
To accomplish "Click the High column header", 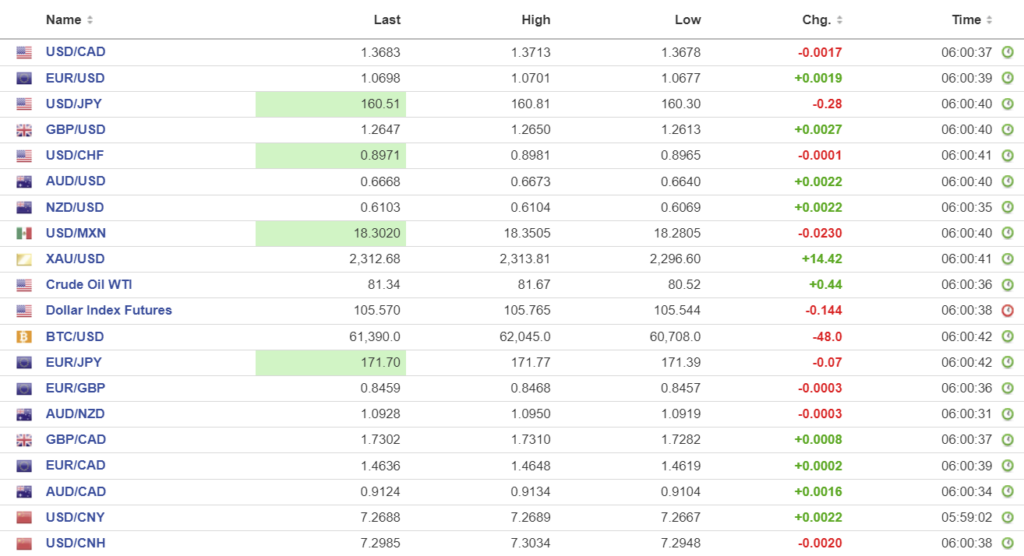I will pos(536,20).
